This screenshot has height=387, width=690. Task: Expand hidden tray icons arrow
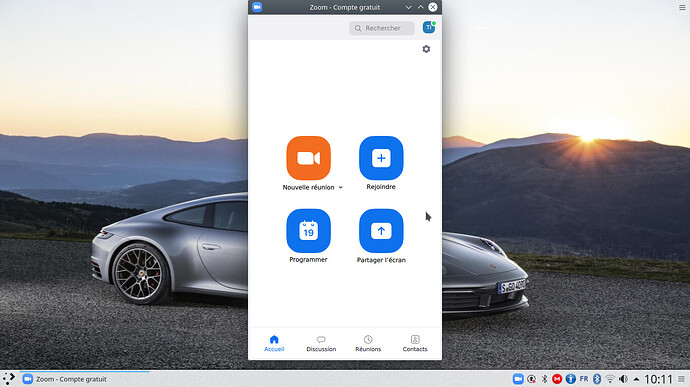pyautogui.click(x=636, y=379)
